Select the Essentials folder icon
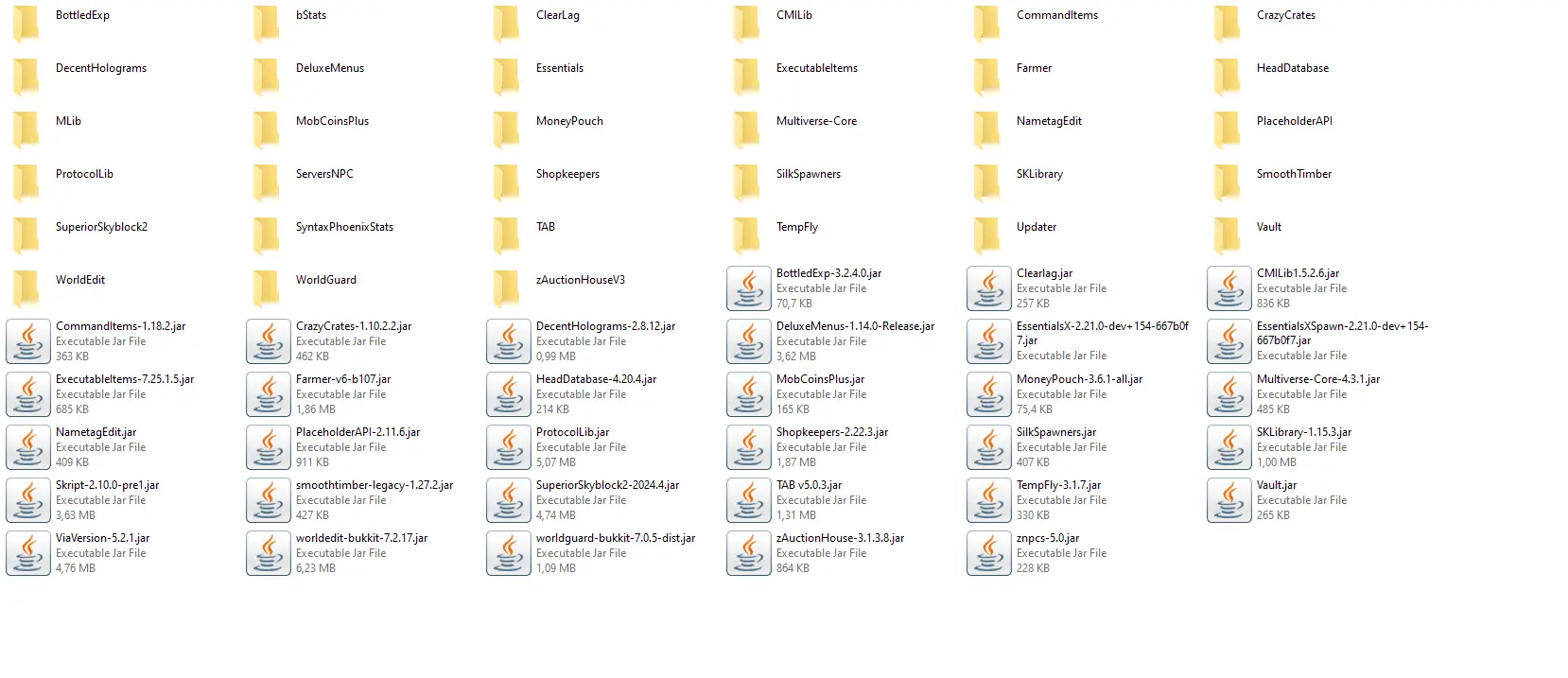The width and height of the screenshot is (1568, 678). coord(508,76)
